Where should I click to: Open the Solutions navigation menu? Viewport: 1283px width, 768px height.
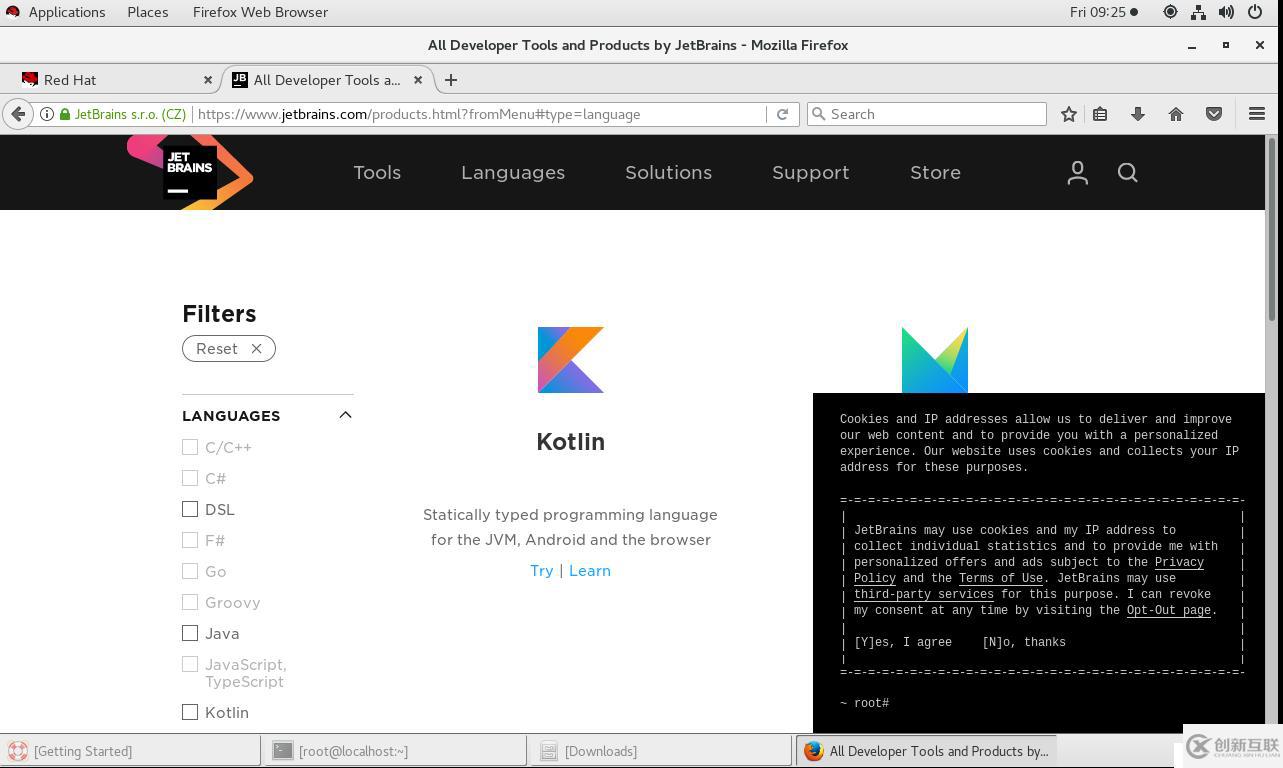click(x=668, y=173)
